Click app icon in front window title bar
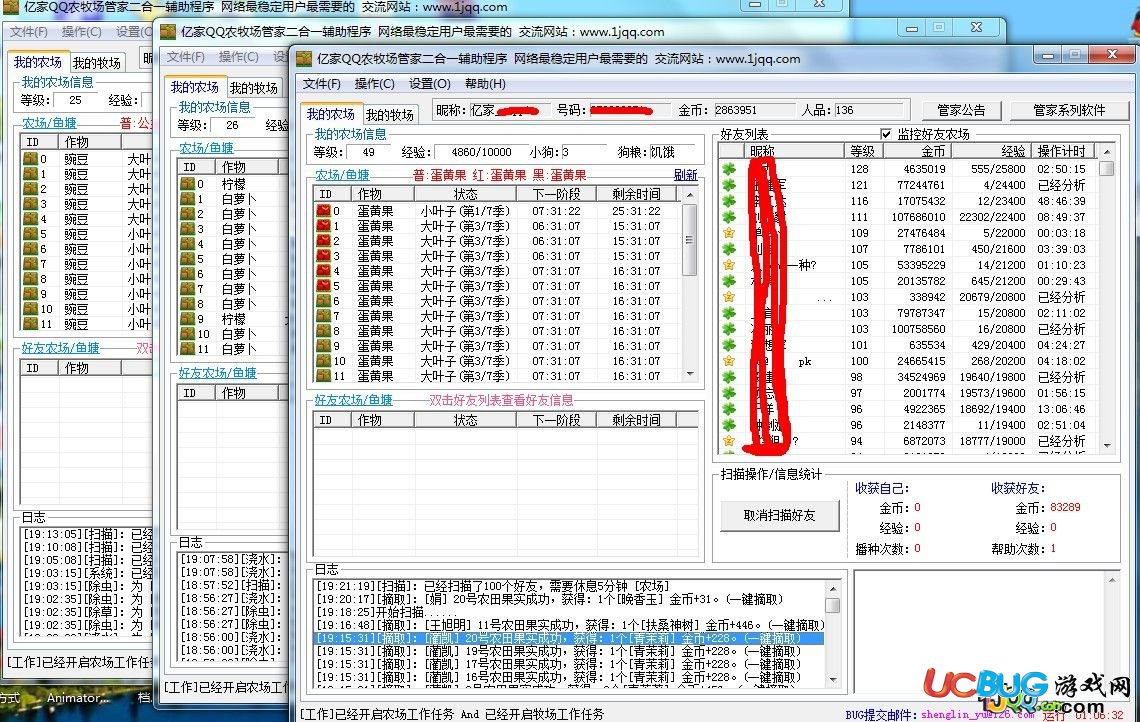 click(304, 59)
